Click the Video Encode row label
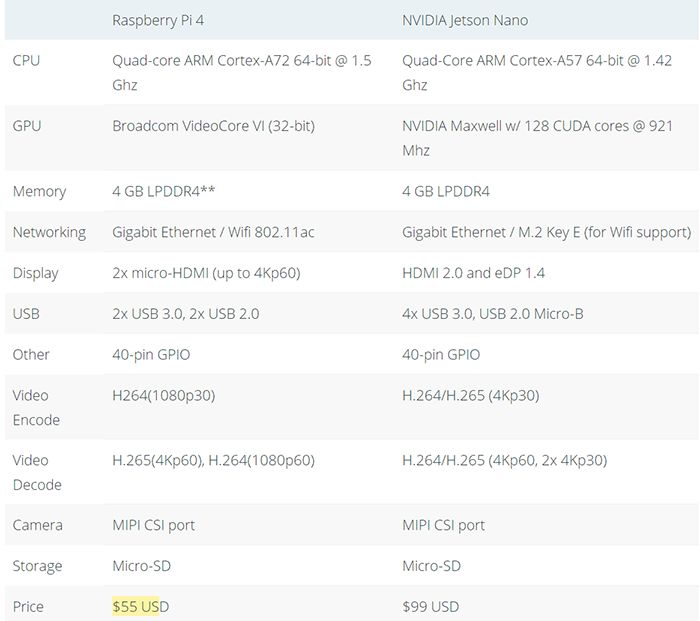This screenshot has width=700, height=621. tap(36, 408)
